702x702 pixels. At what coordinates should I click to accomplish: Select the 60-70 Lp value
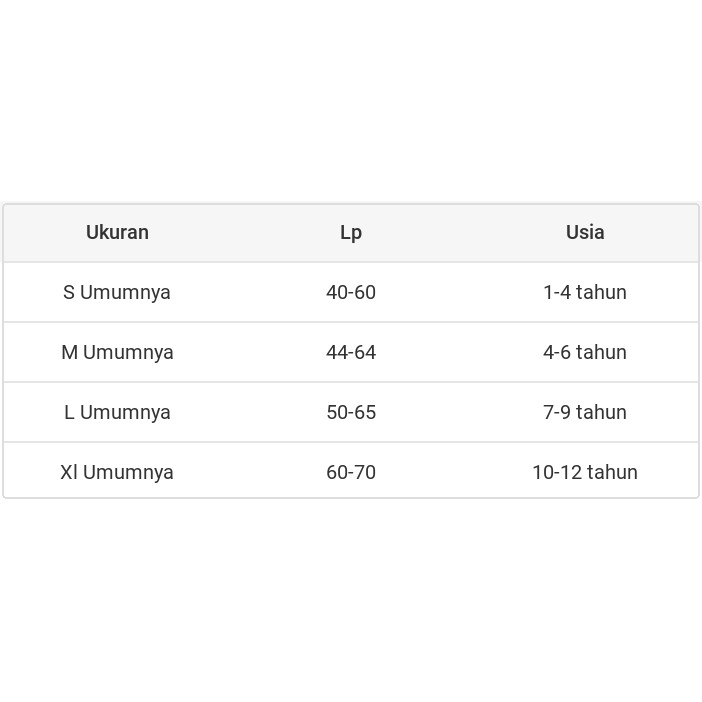[351, 472]
